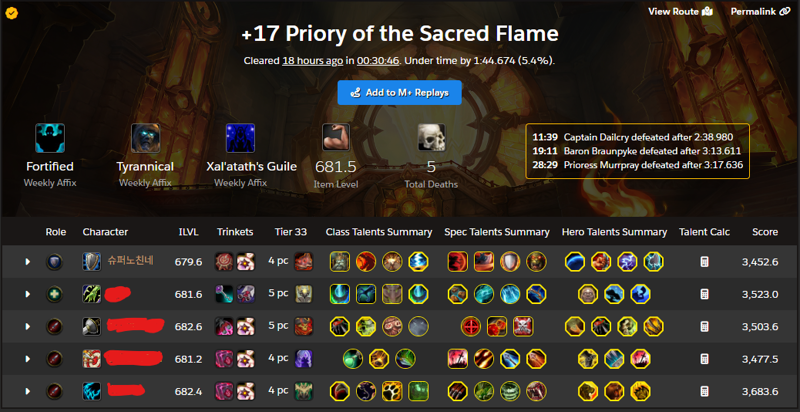The width and height of the screenshot is (800, 412).
Task: Click the tier set icon in 679.6 ilvl row
Action: 304,262
